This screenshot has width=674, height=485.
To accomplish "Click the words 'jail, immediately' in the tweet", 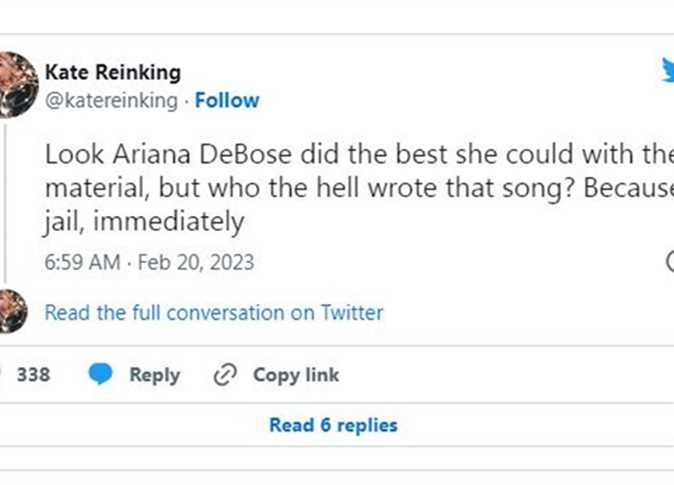I will 143,221.
